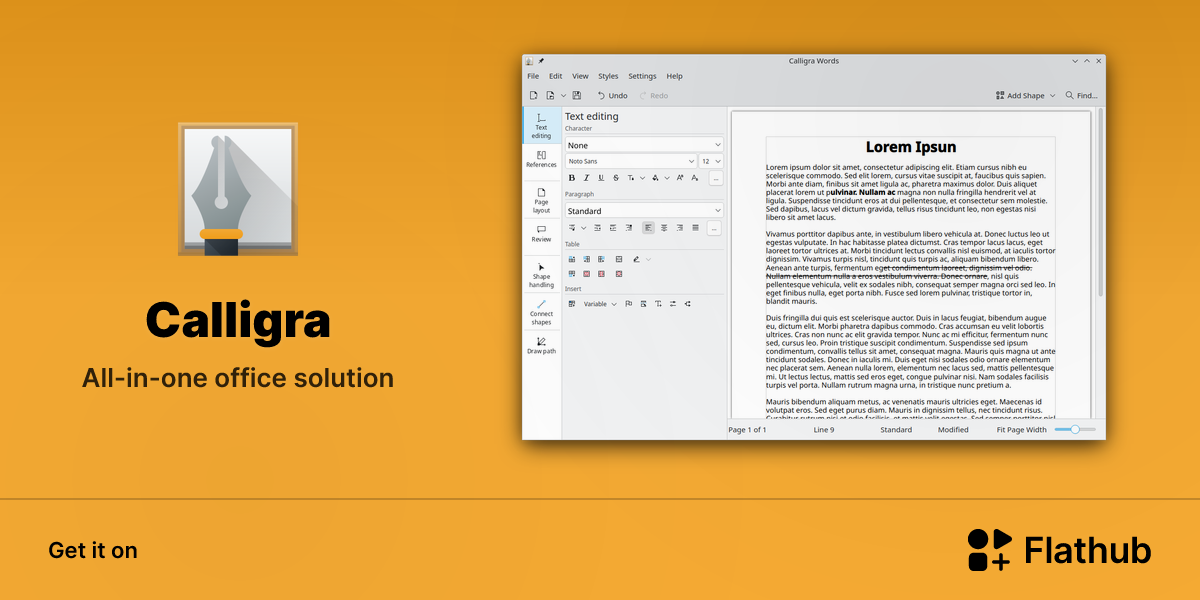Image resolution: width=1200 pixels, height=600 pixels.
Task: Click the list style icon in Paragraph row
Action: pyautogui.click(x=572, y=228)
